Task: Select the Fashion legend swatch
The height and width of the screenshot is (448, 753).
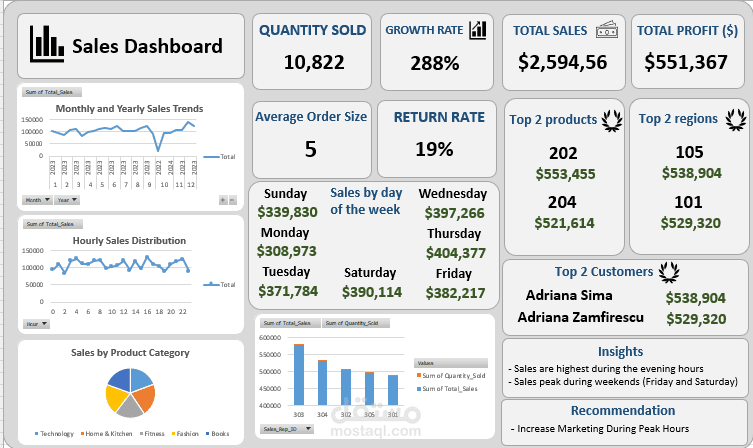Action: tap(173, 434)
